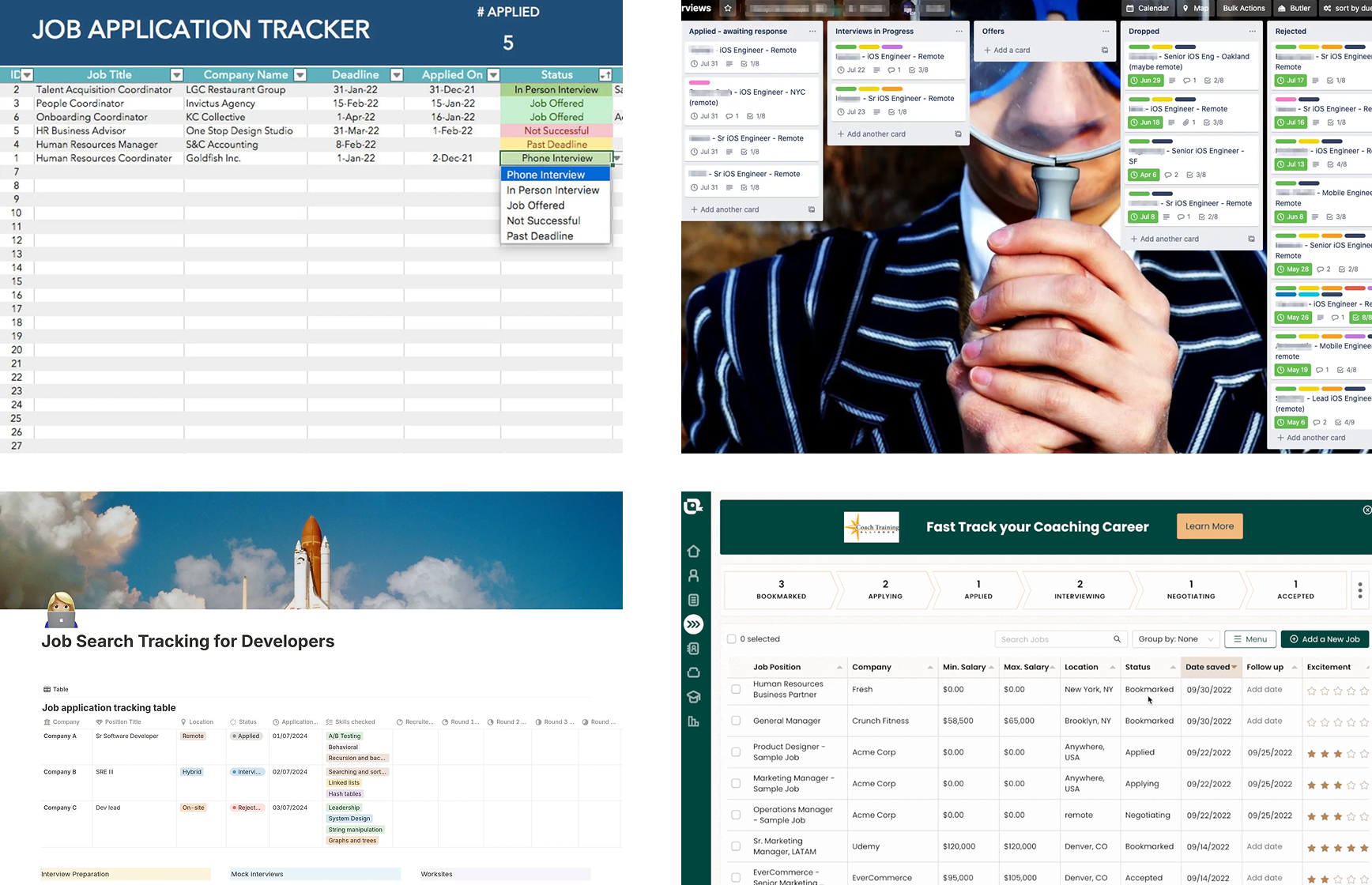Click Add date for the Fresh company row
1372x885 pixels.
tap(1265, 690)
